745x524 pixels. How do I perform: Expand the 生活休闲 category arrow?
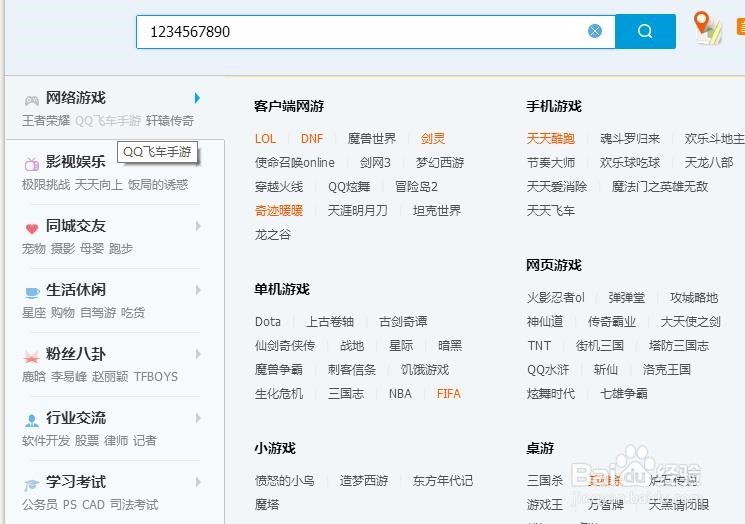(198, 290)
